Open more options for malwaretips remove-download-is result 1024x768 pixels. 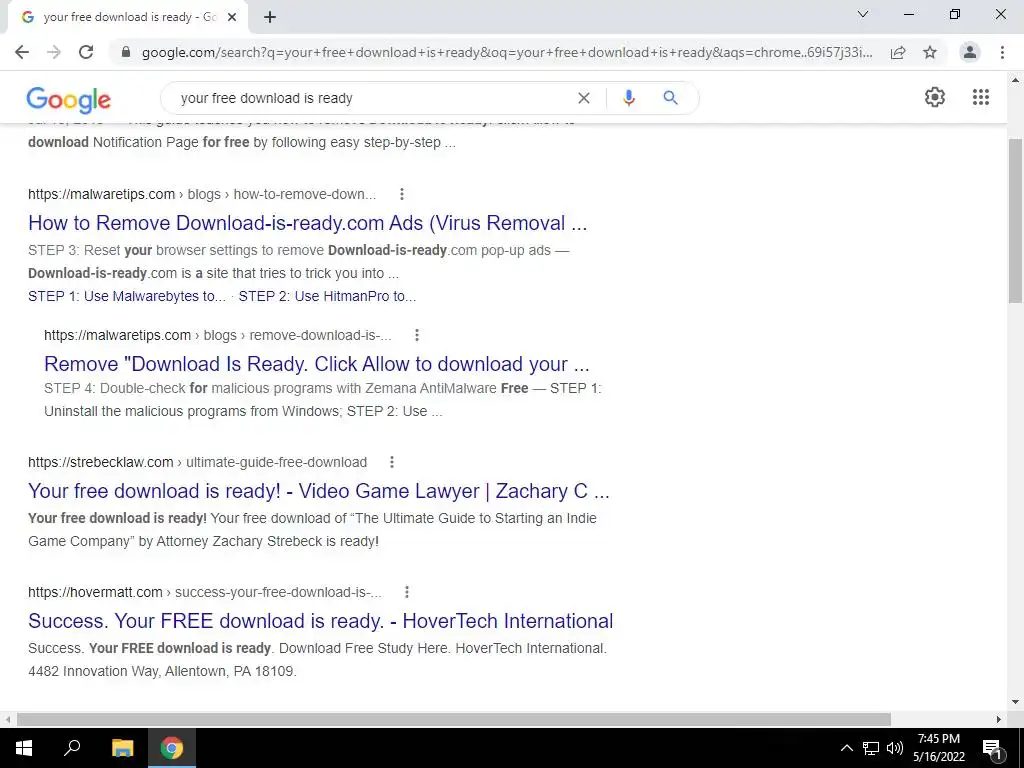[x=417, y=335]
